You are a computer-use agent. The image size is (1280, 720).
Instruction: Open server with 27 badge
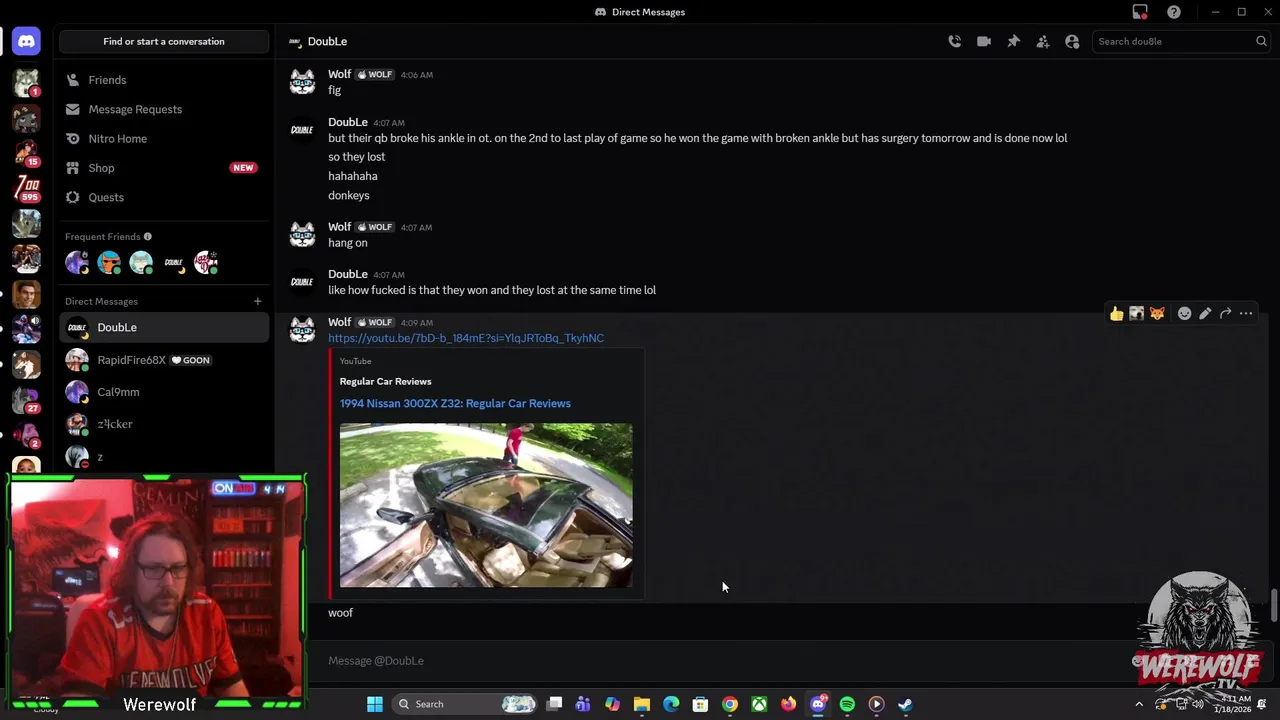point(26,399)
